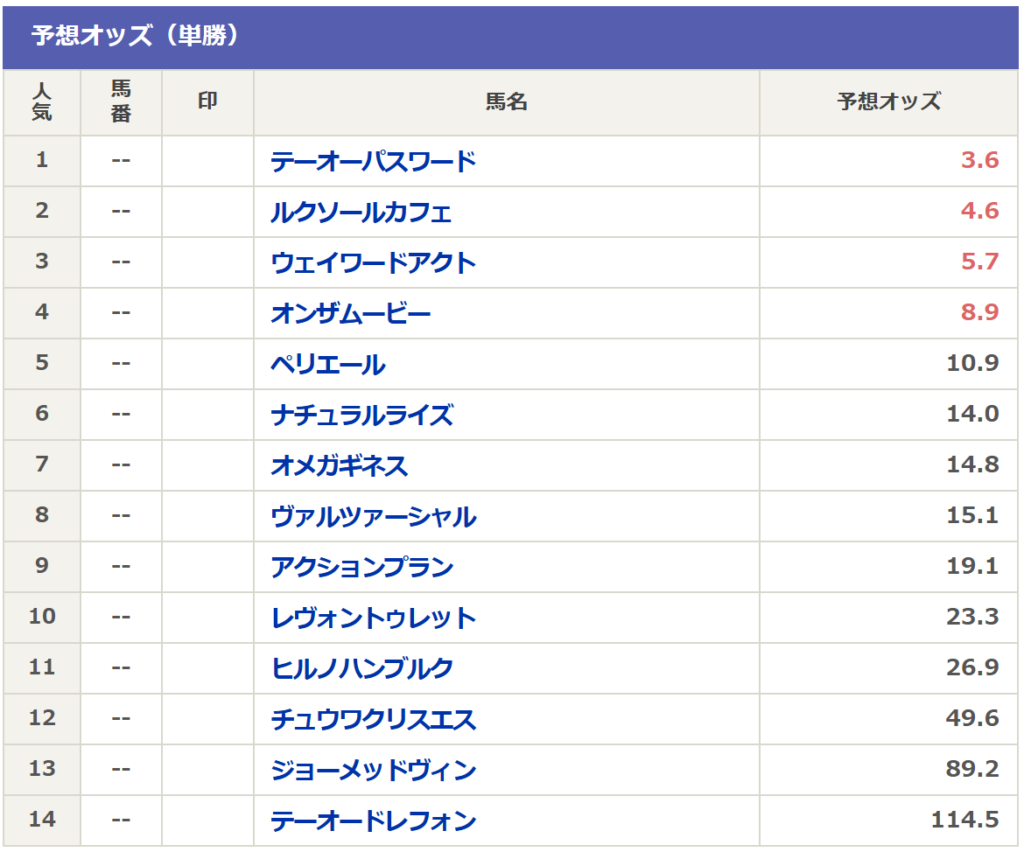Screen dimensions: 1024x852
Task: Open horse link アクションプラン
Action: pyautogui.click(x=362, y=567)
